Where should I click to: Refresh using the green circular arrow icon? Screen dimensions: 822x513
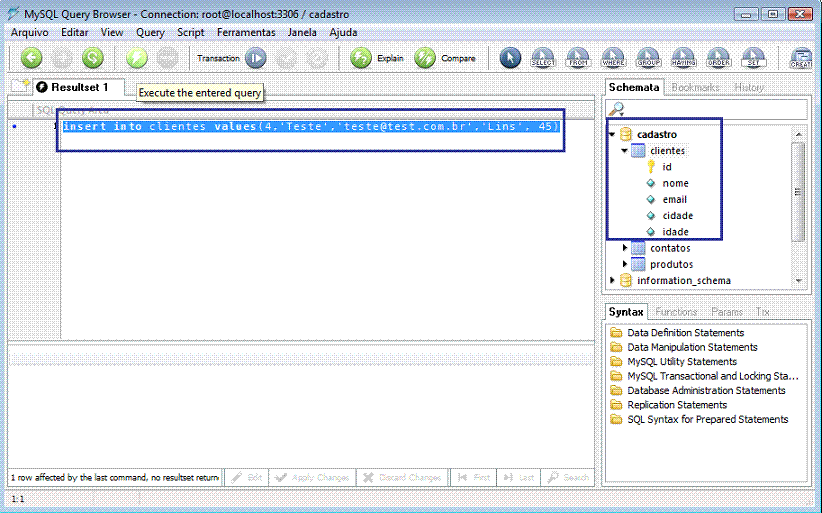(93, 58)
